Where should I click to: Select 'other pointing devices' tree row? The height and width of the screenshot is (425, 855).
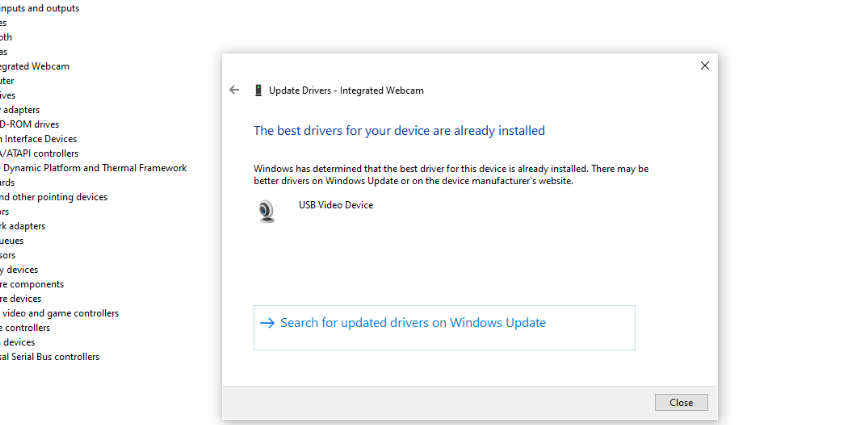(53, 197)
